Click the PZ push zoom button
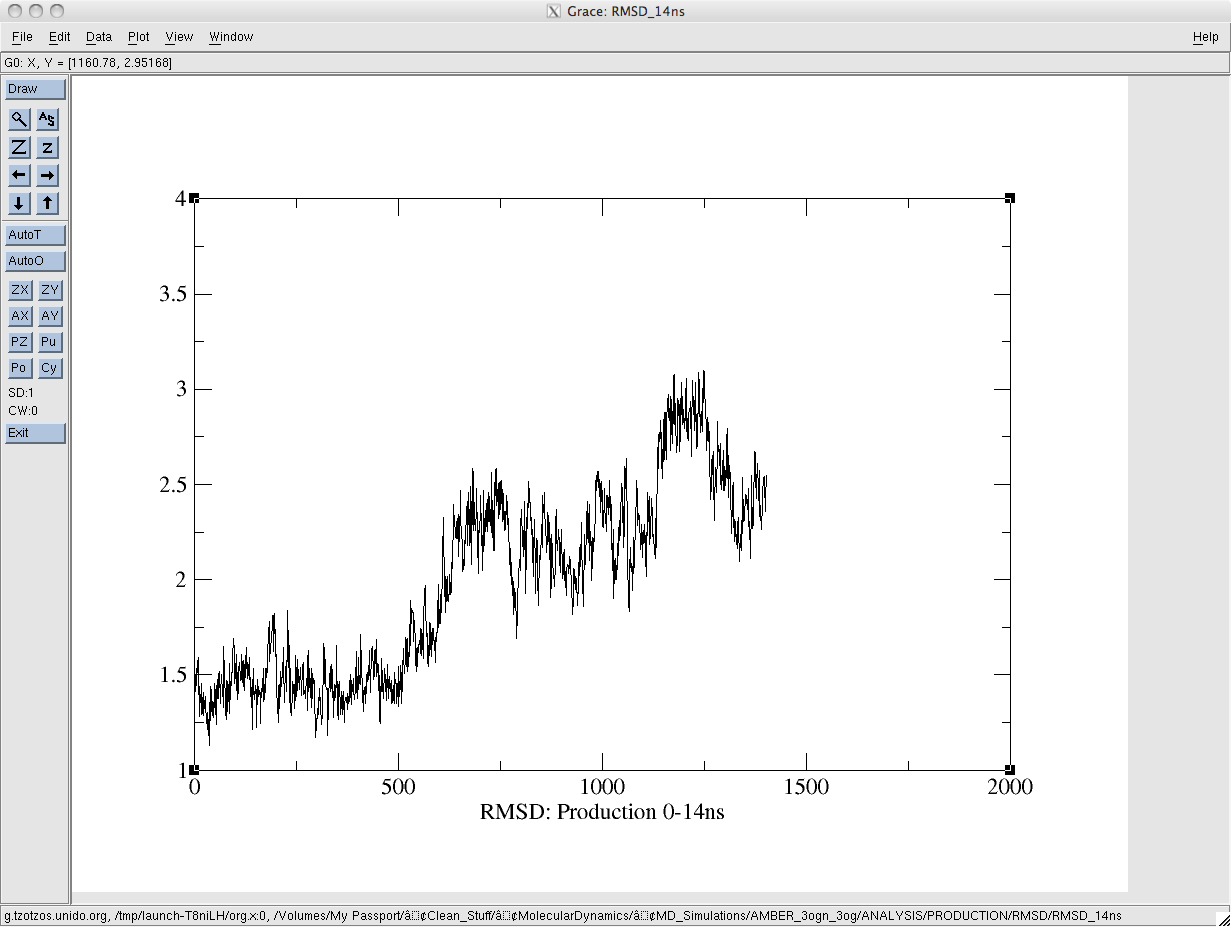Screen dimensions: 1231x927 (19, 342)
